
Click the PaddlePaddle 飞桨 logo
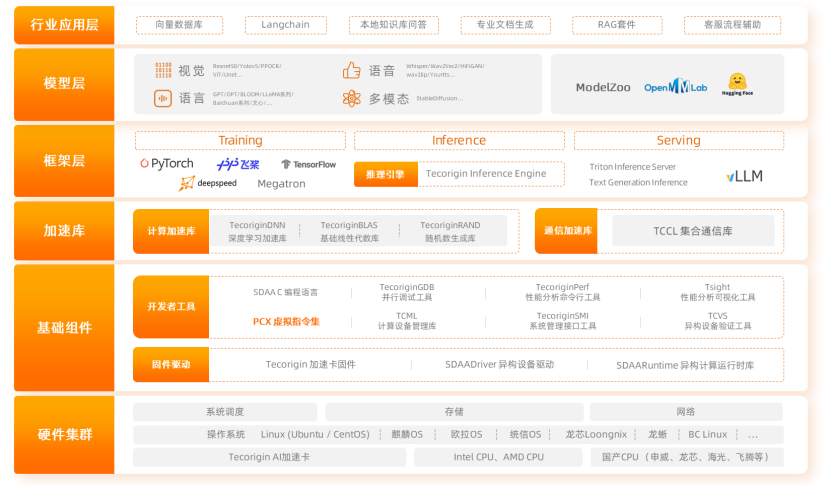[x=238, y=164]
